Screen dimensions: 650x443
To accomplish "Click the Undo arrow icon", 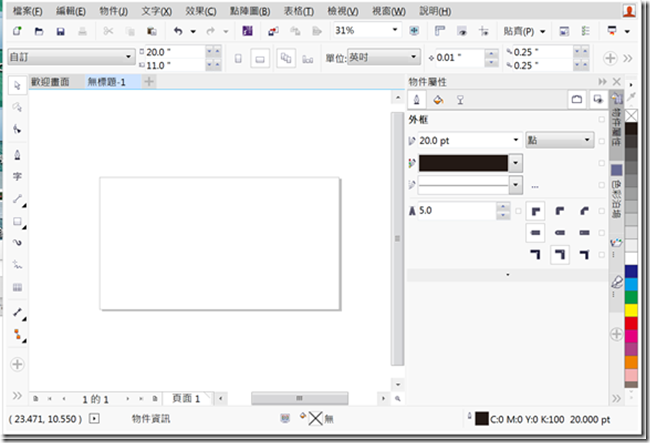I will [x=178, y=31].
